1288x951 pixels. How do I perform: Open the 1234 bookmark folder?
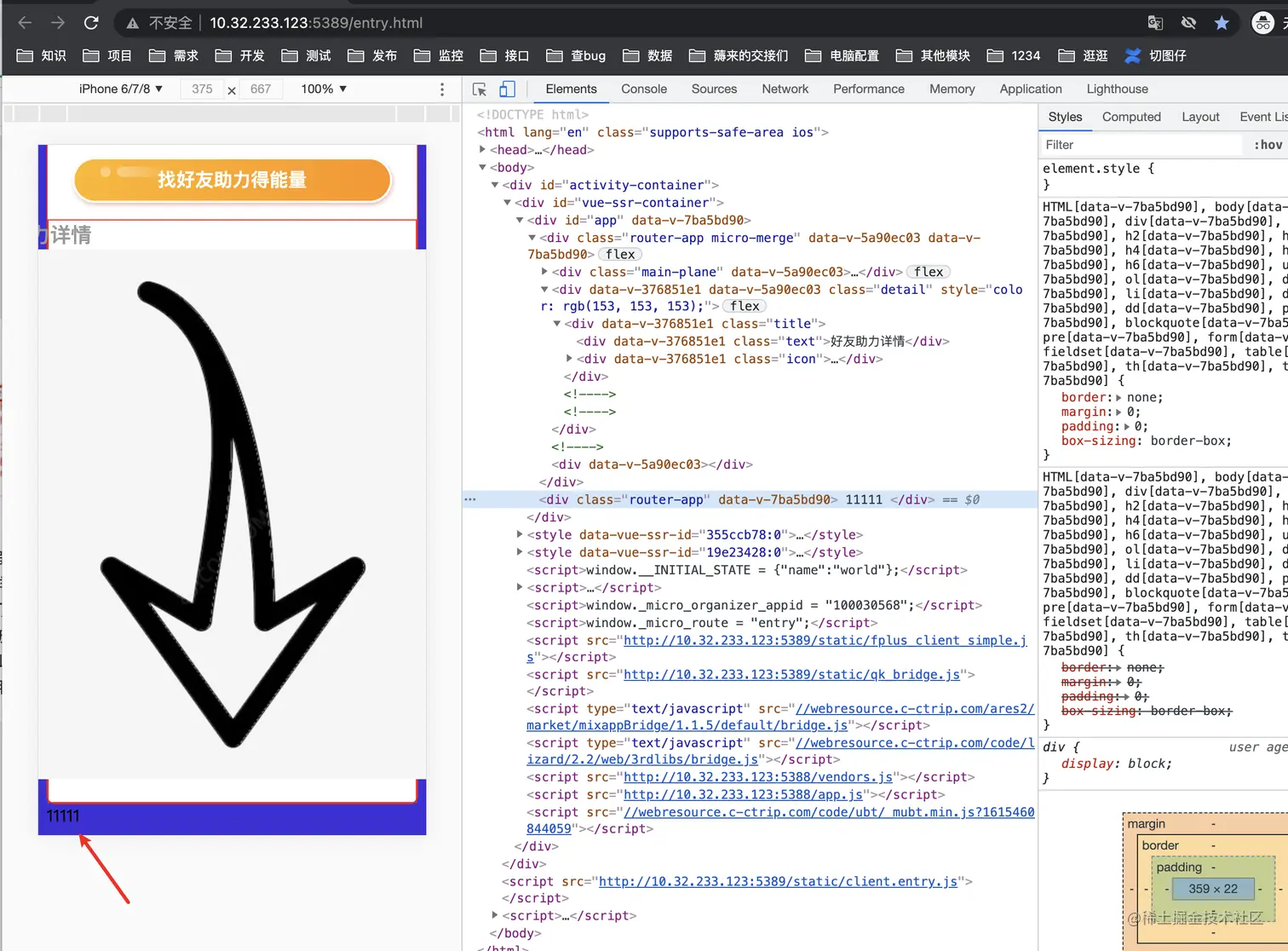pyautogui.click(x=1014, y=55)
